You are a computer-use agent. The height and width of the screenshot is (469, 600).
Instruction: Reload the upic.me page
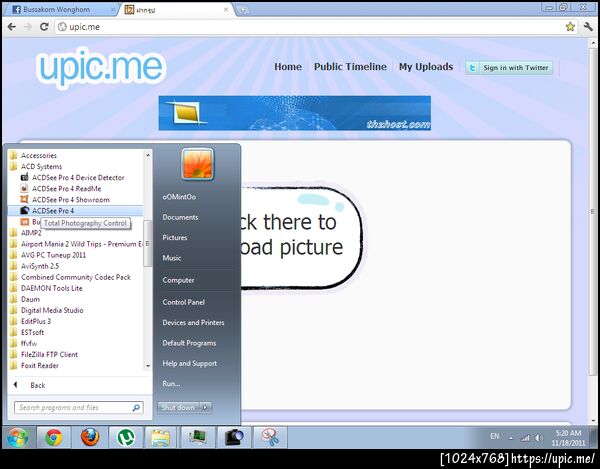[44, 26]
